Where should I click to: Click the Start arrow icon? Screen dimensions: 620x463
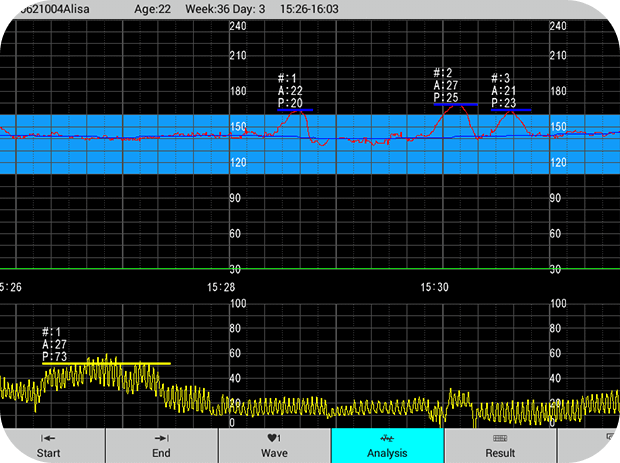[x=48, y=438]
